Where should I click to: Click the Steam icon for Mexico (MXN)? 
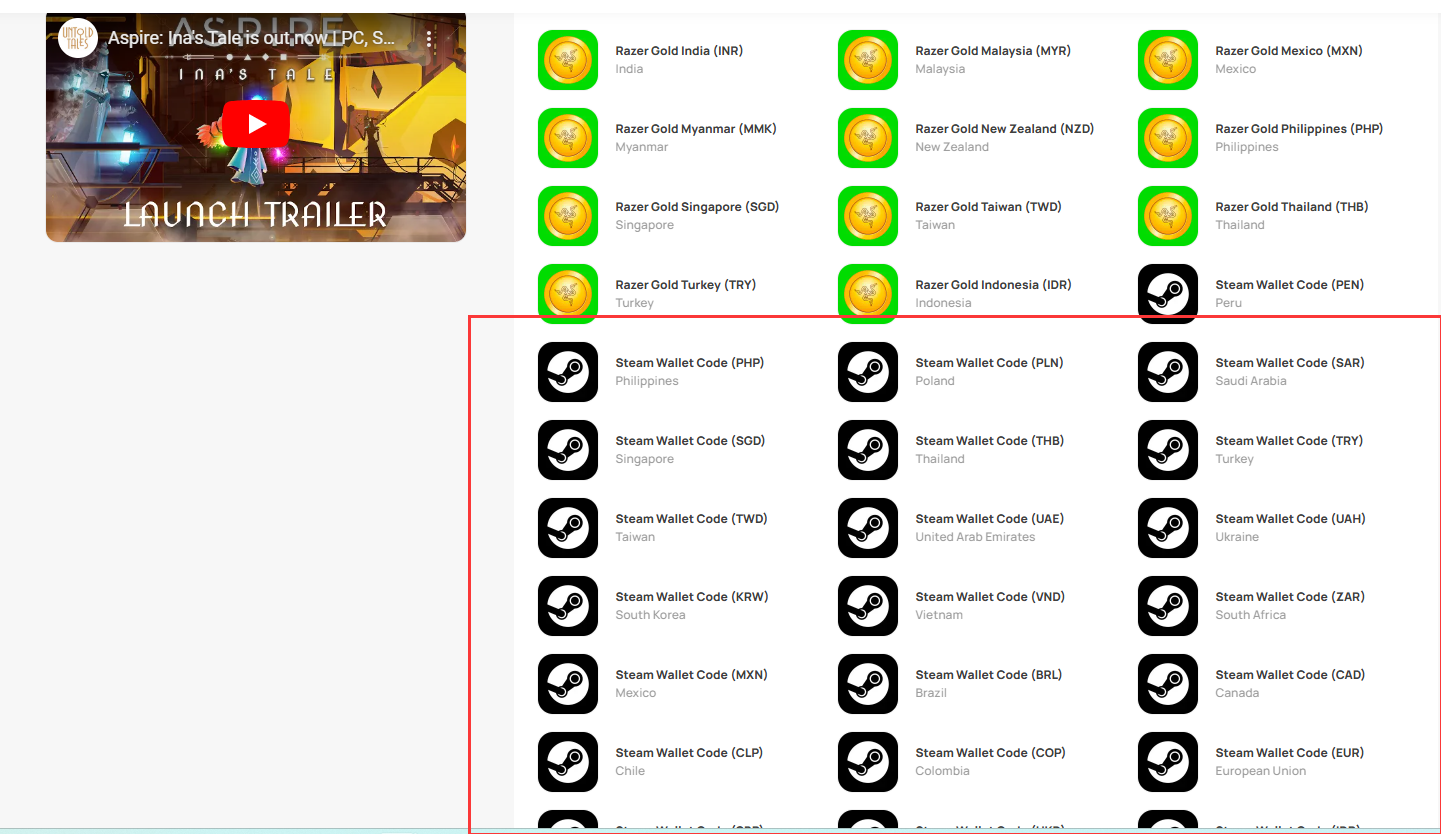point(568,684)
